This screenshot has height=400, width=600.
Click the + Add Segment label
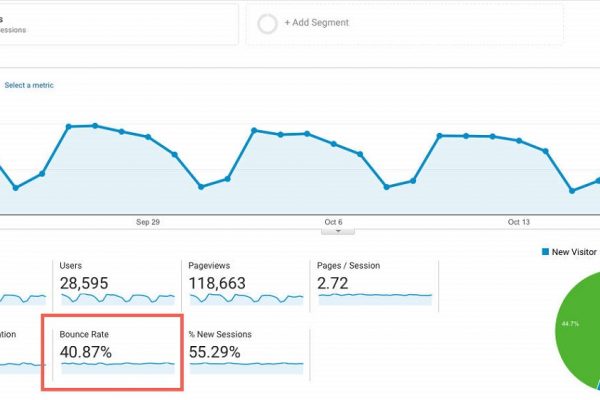(316, 23)
